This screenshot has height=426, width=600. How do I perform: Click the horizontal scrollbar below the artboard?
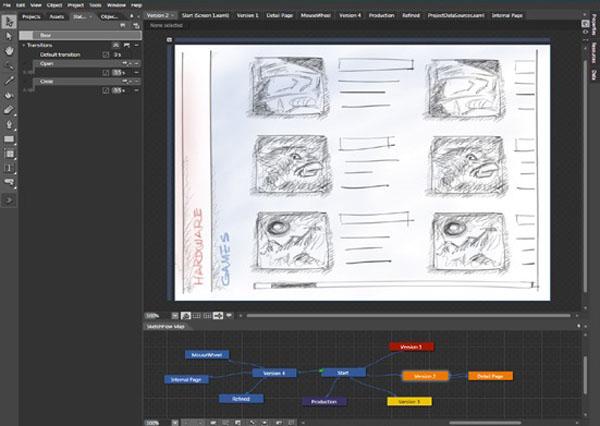click(408, 316)
